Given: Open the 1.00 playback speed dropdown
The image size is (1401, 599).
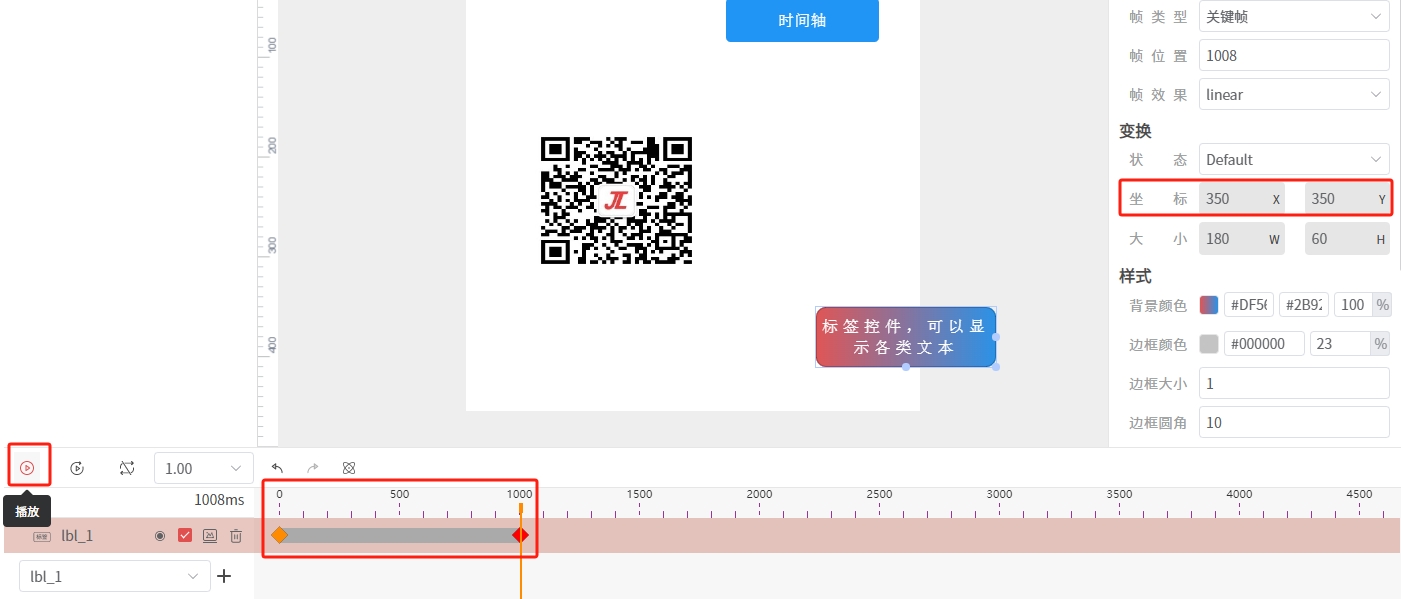Looking at the screenshot, I should (x=204, y=468).
